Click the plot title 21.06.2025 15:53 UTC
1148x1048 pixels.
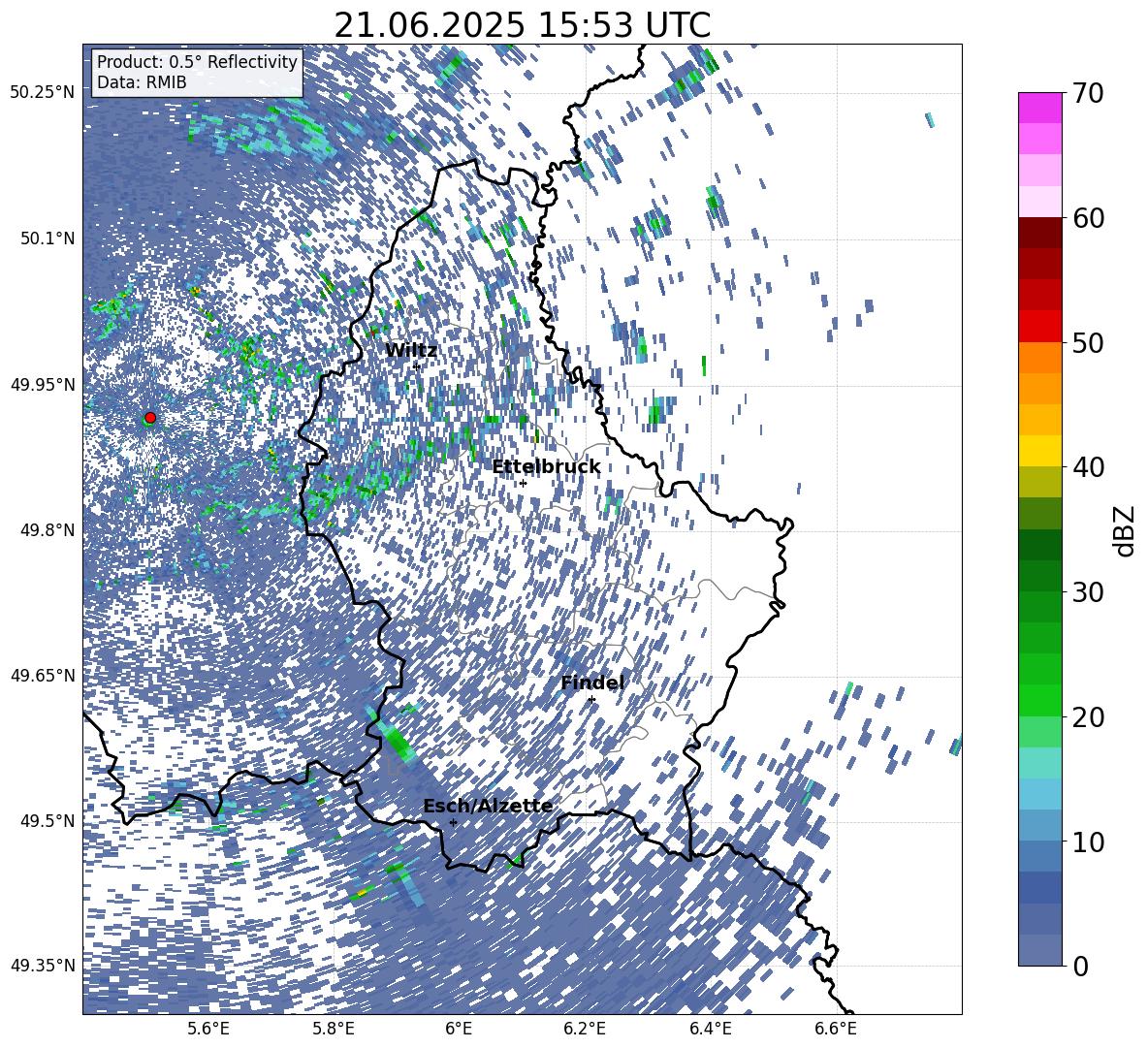click(522, 25)
